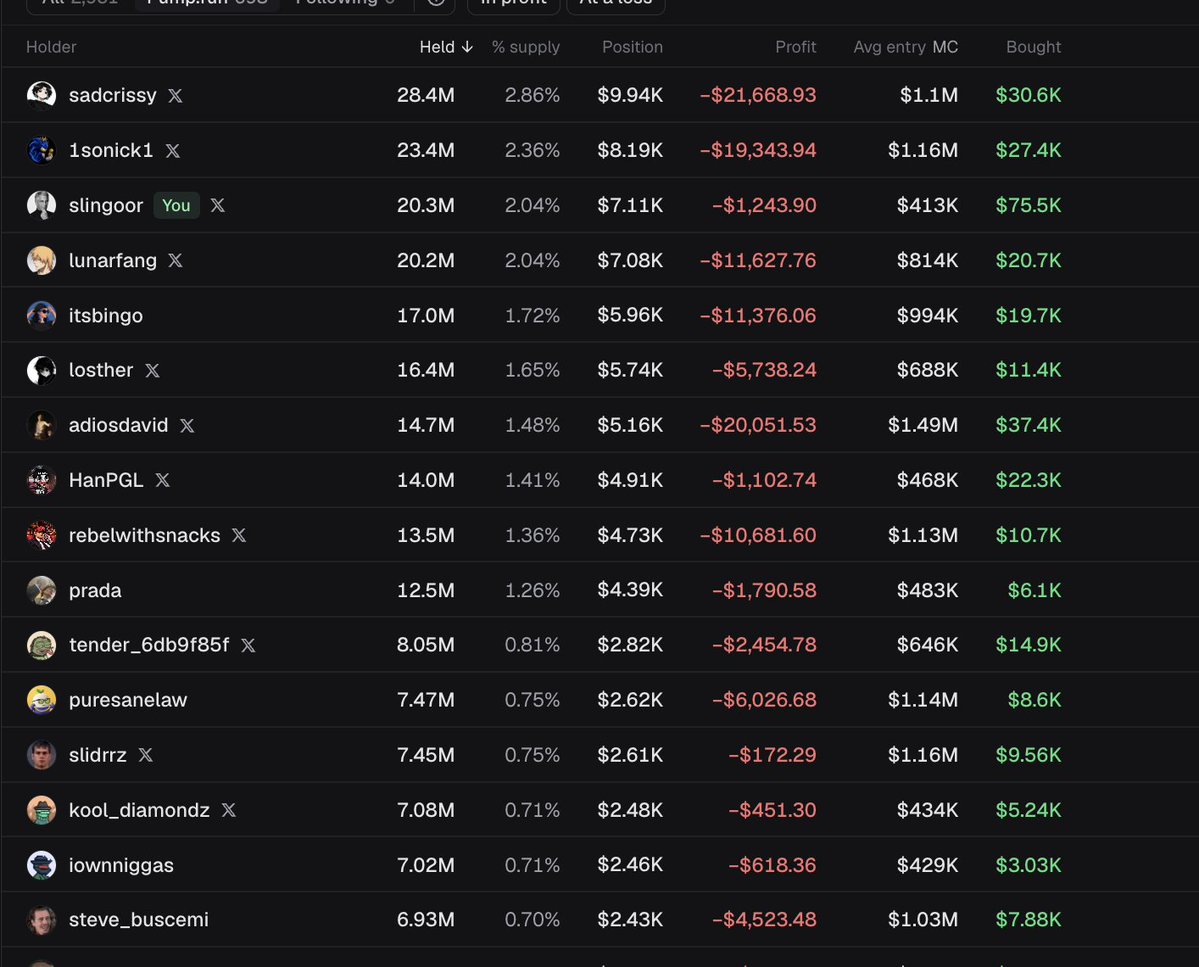
Task: Click slidrrz's profit value -$172.29
Action: click(772, 754)
